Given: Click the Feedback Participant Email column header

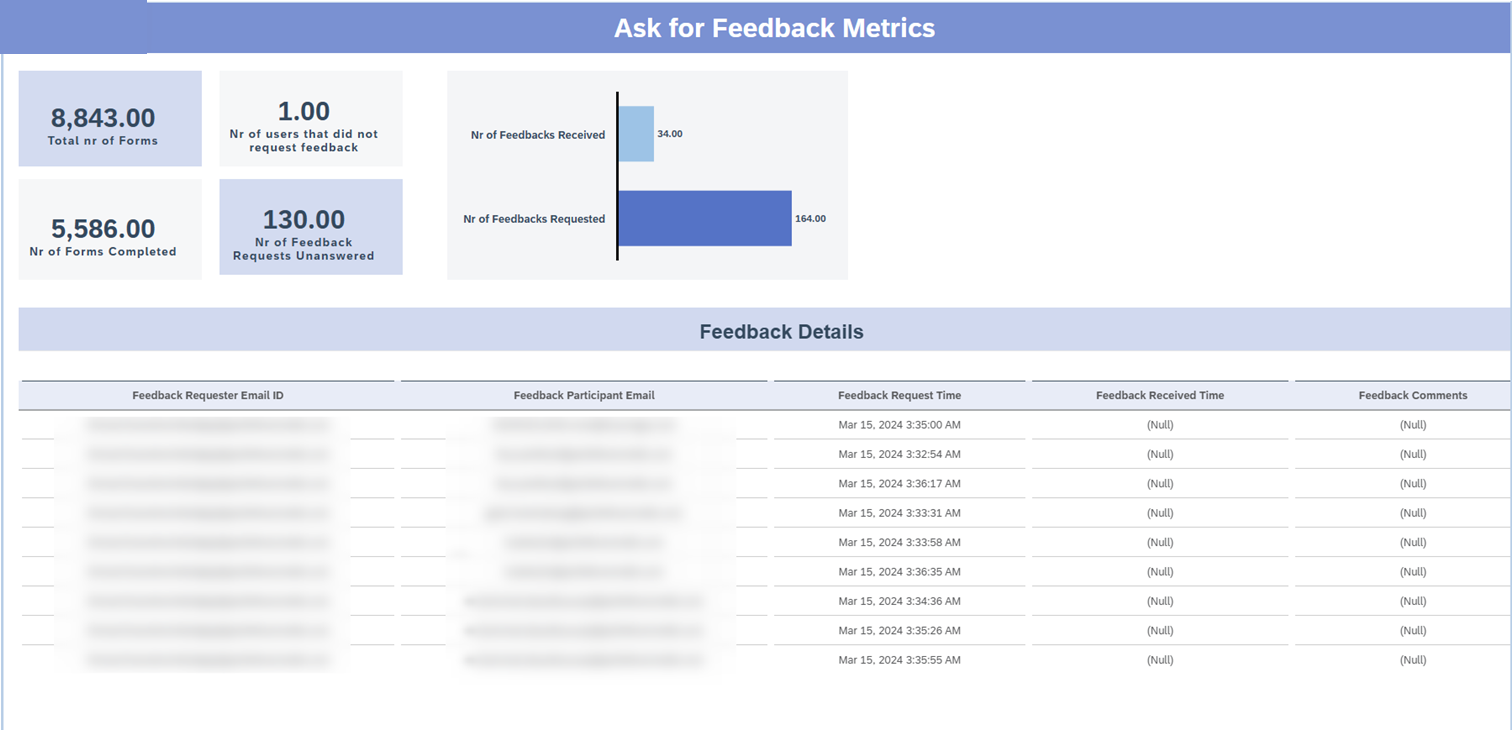Looking at the screenshot, I should coord(584,396).
